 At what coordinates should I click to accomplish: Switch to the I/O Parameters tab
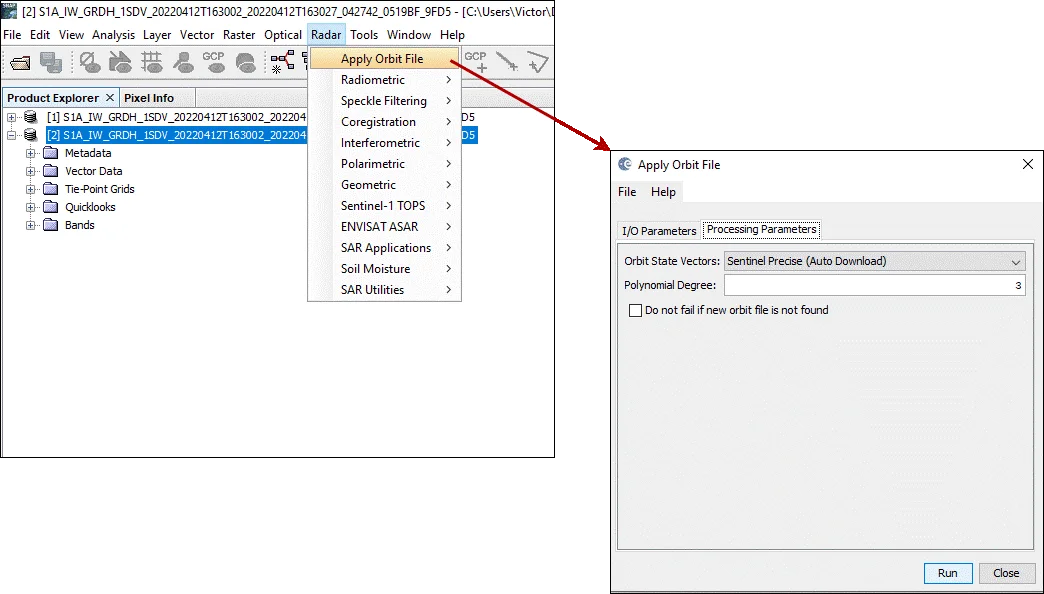pos(658,230)
